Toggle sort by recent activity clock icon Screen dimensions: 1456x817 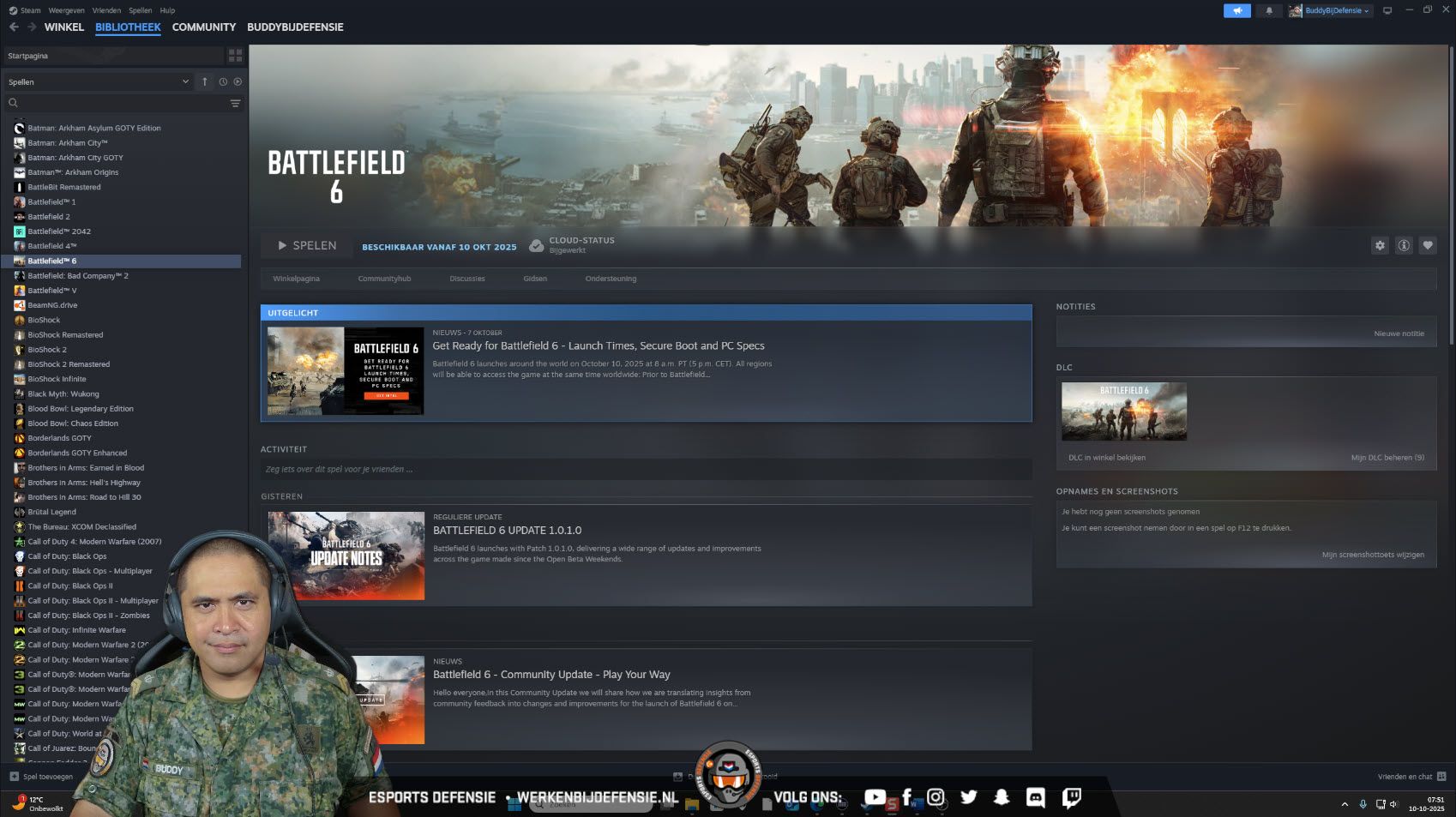[223, 81]
